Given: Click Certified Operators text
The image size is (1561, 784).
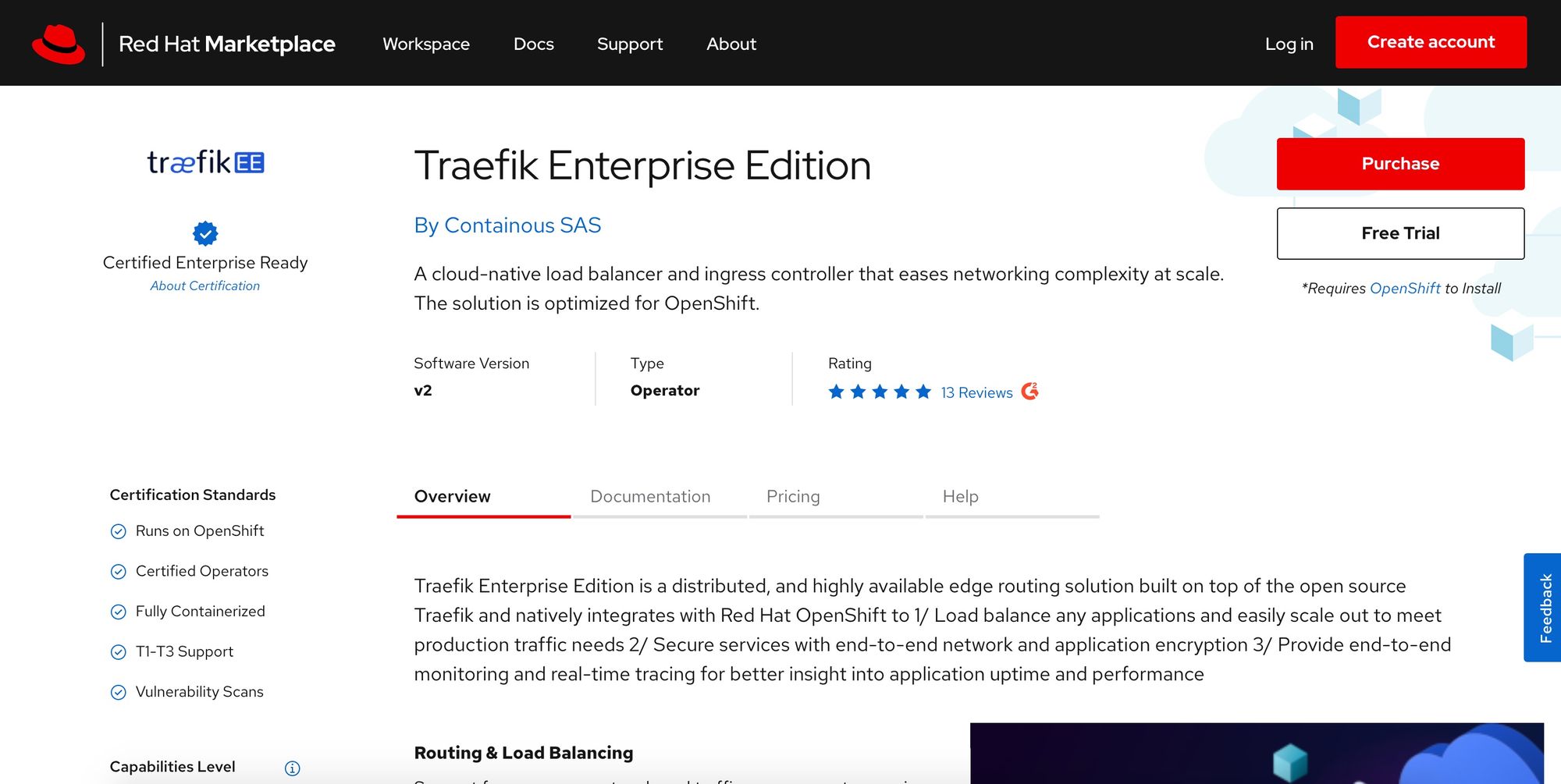Looking at the screenshot, I should point(202,572).
